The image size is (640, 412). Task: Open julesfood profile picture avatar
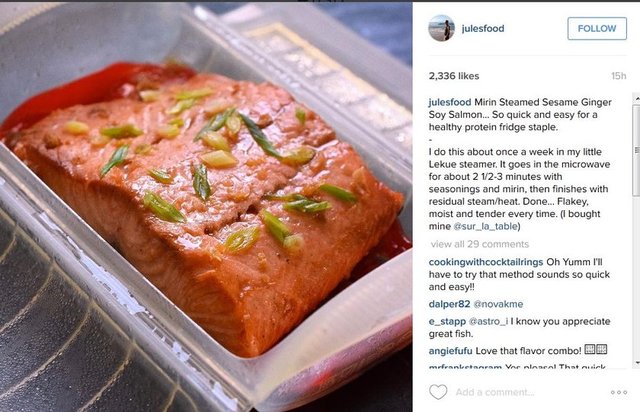tap(441, 28)
